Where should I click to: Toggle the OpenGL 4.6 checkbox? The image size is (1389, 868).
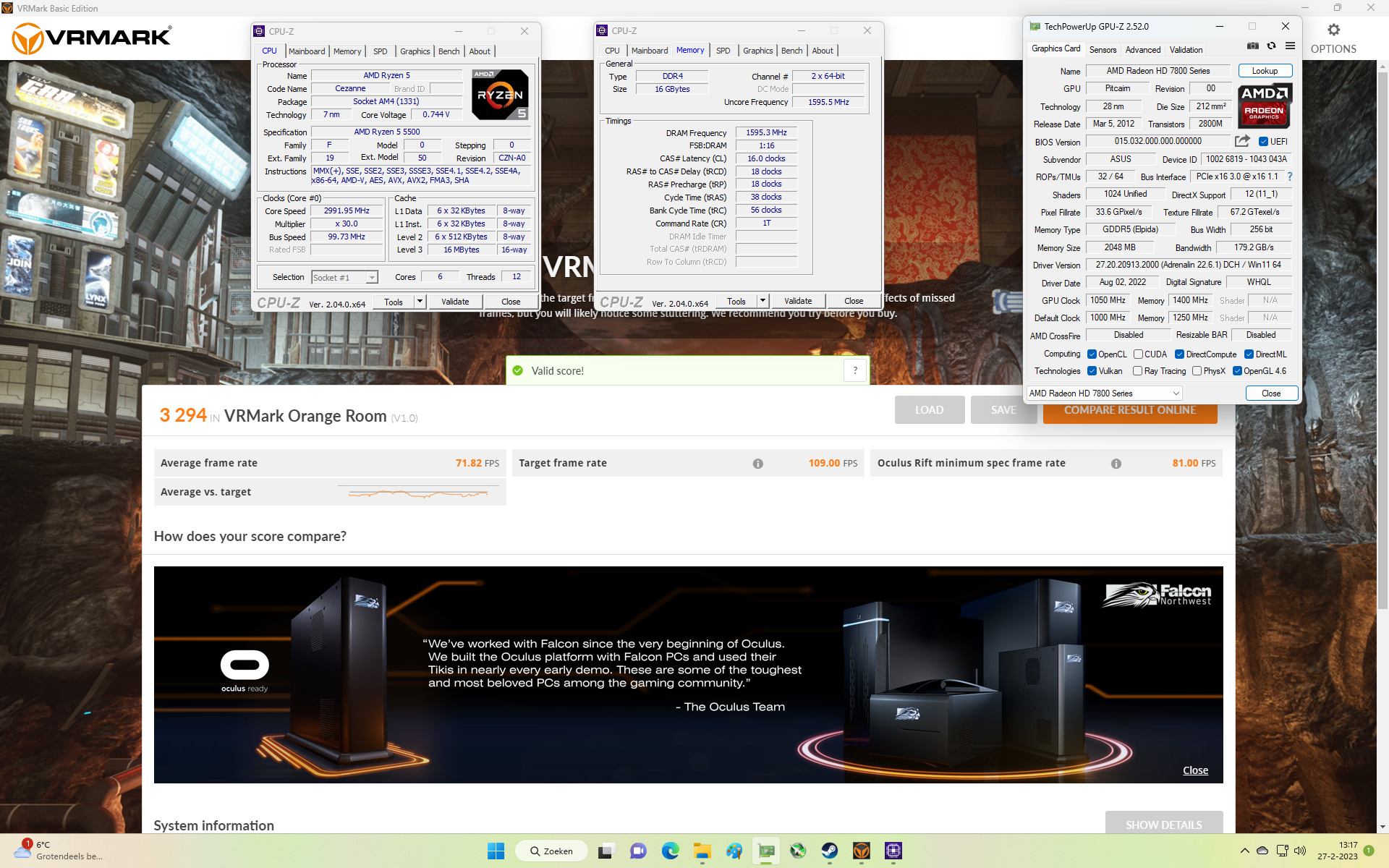click(x=1237, y=371)
